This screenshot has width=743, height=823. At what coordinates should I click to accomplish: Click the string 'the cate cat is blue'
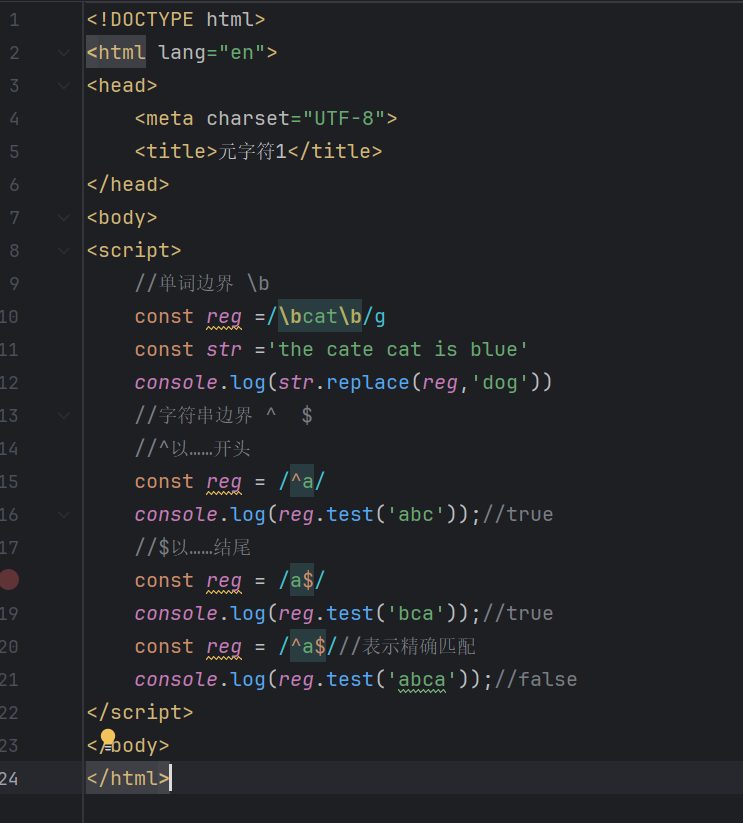point(397,350)
